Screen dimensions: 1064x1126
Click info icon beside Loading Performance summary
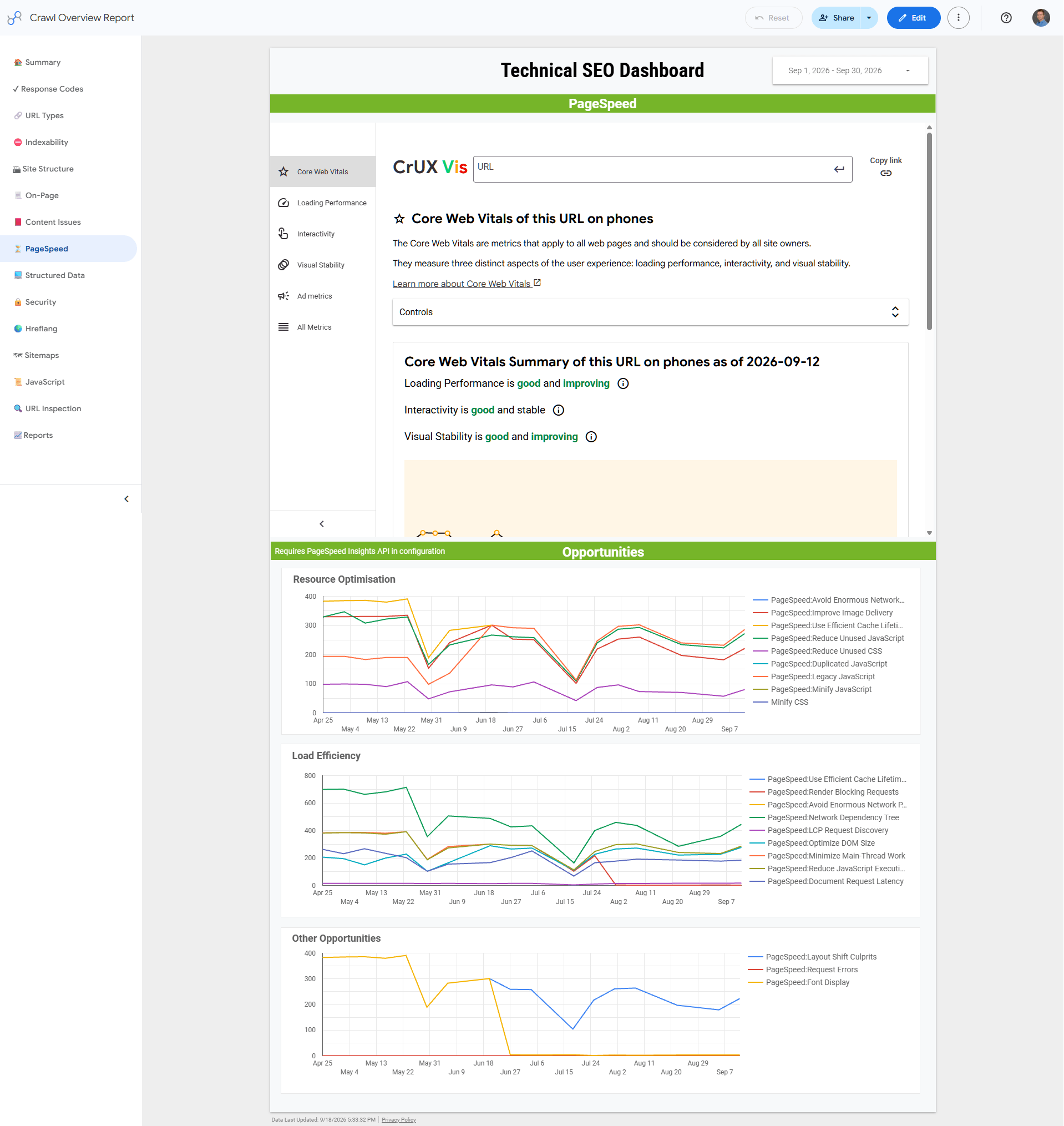pos(622,383)
